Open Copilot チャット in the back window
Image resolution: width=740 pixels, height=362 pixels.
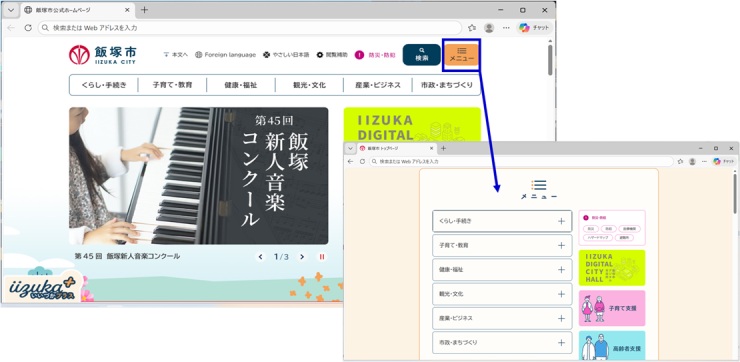point(534,28)
